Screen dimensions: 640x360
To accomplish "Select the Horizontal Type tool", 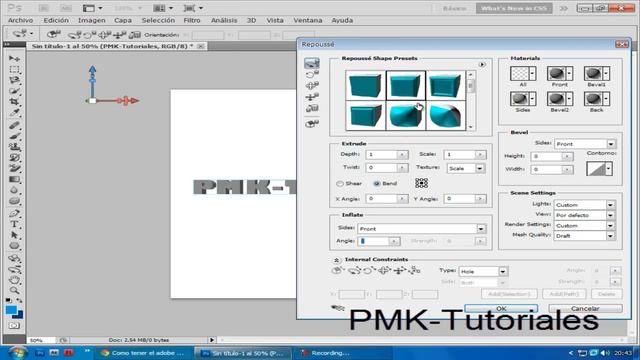I will click(14, 224).
